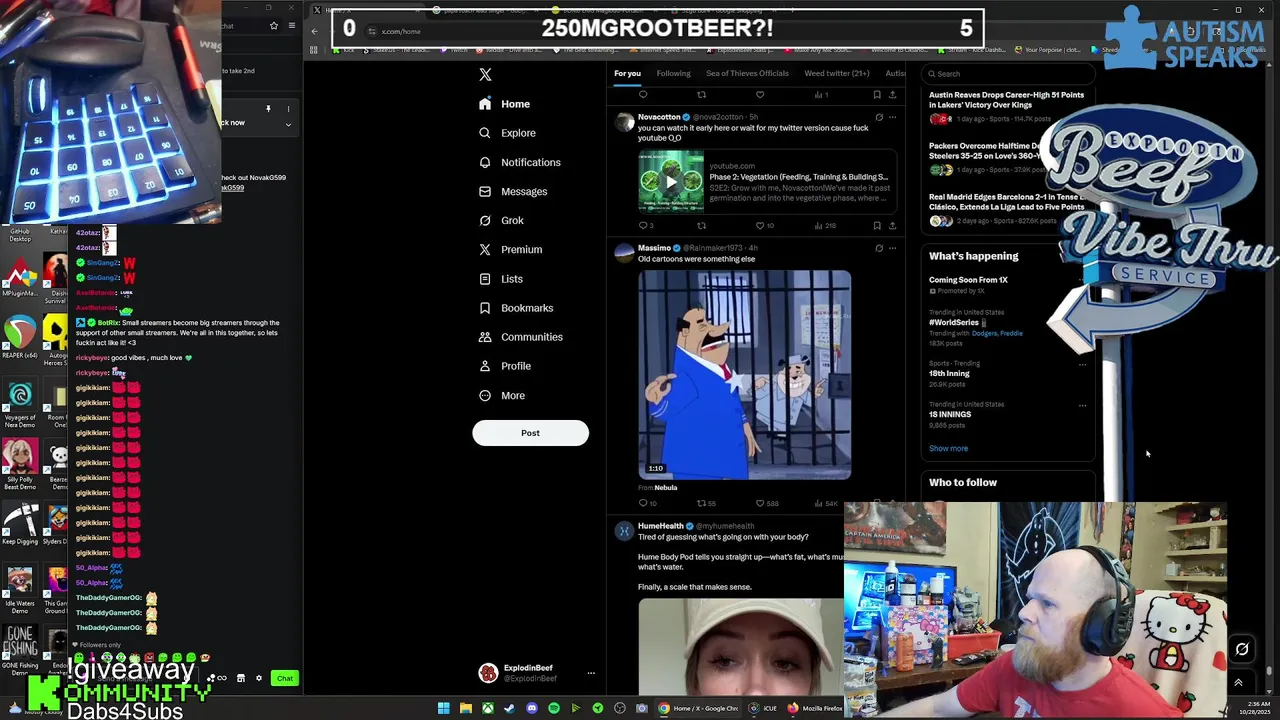
Task: Open Premium in the X sidebar
Action: 510,249
